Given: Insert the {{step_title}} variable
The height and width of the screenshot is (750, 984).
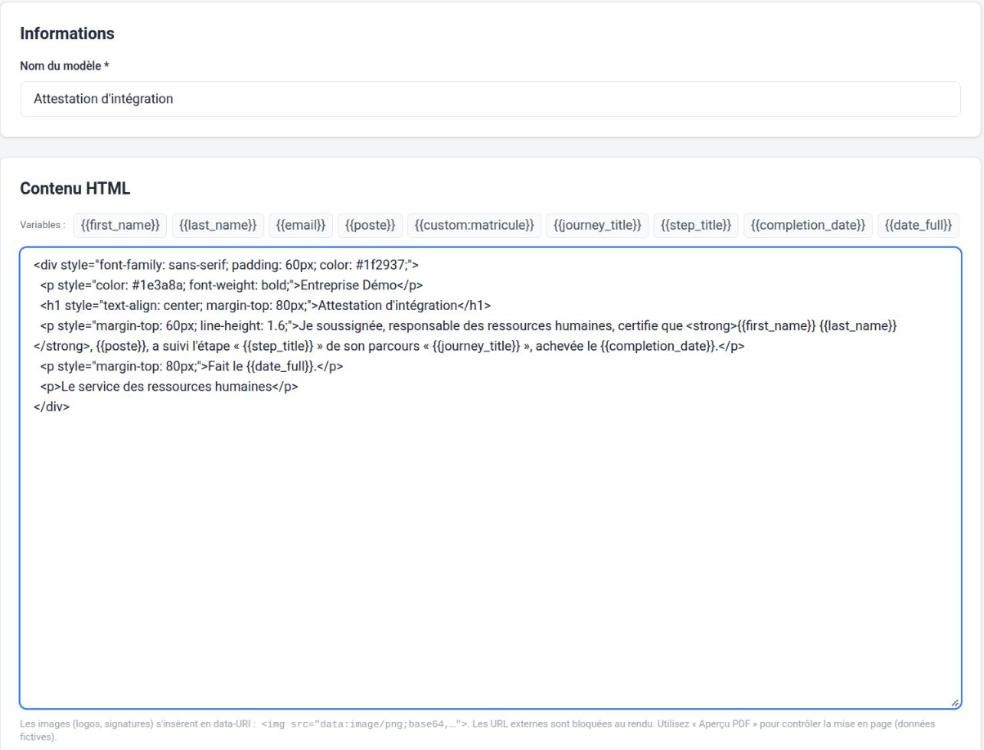Looking at the screenshot, I should pyautogui.click(x=695, y=225).
